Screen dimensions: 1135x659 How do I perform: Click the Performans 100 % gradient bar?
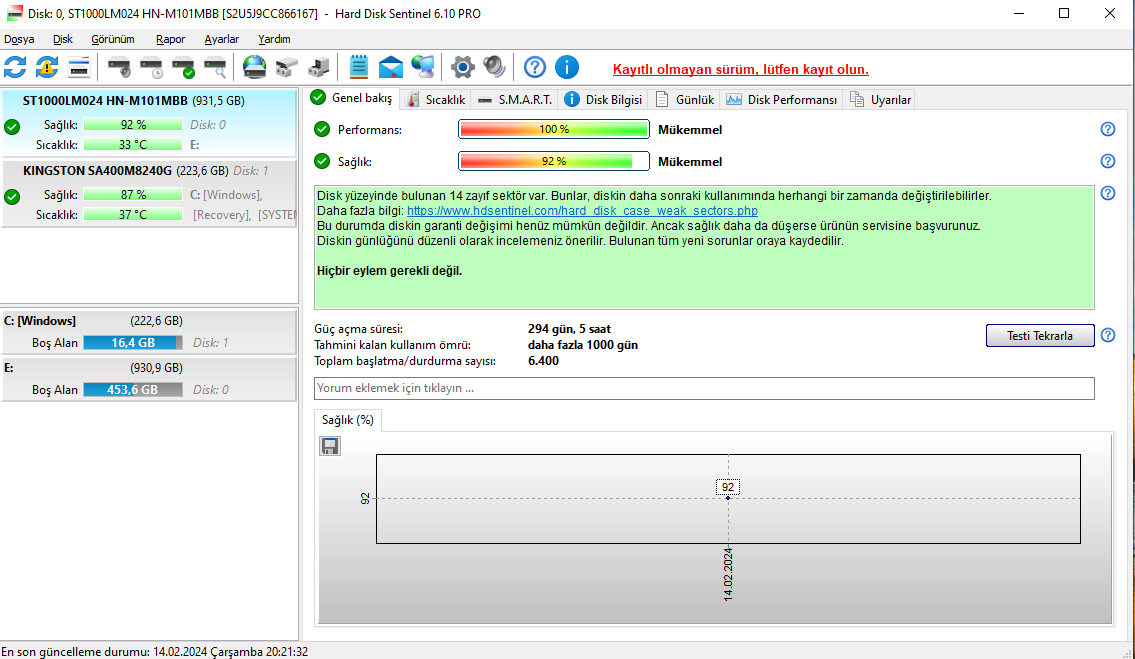554,129
